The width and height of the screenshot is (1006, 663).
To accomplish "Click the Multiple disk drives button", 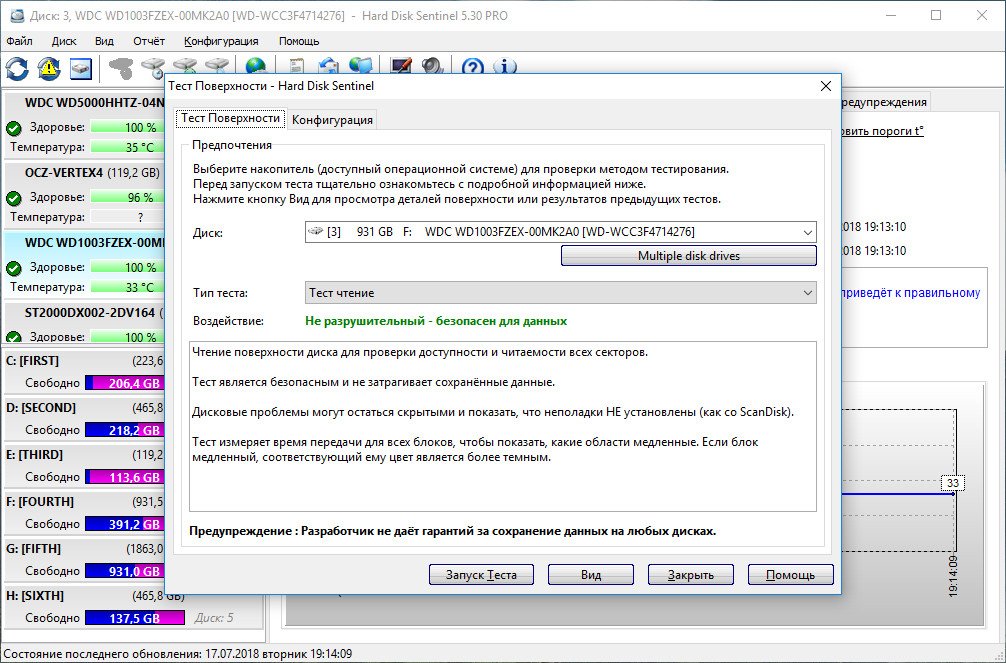I will 688,255.
